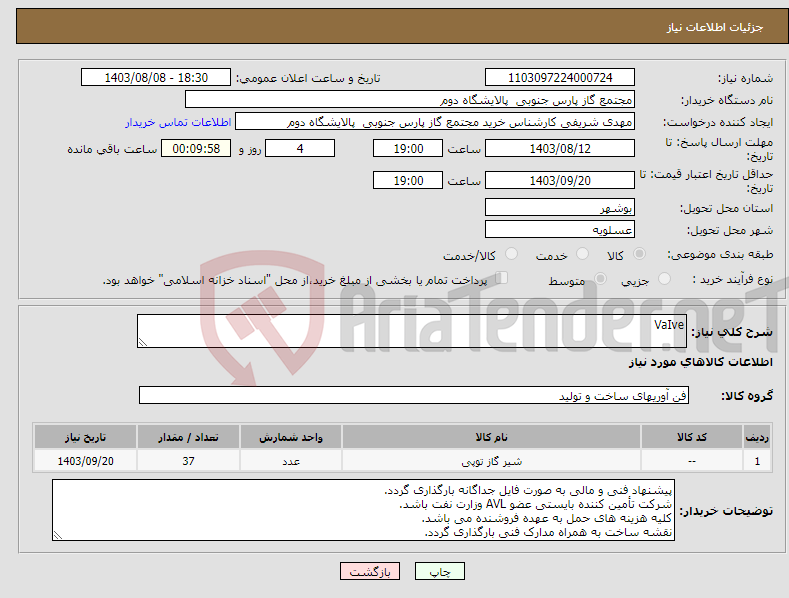789x598 pixels.
Task: Click the اطلاعات کالاهای مورد نیاز heading
Action: pyautogui.click(x=700, y=362)
